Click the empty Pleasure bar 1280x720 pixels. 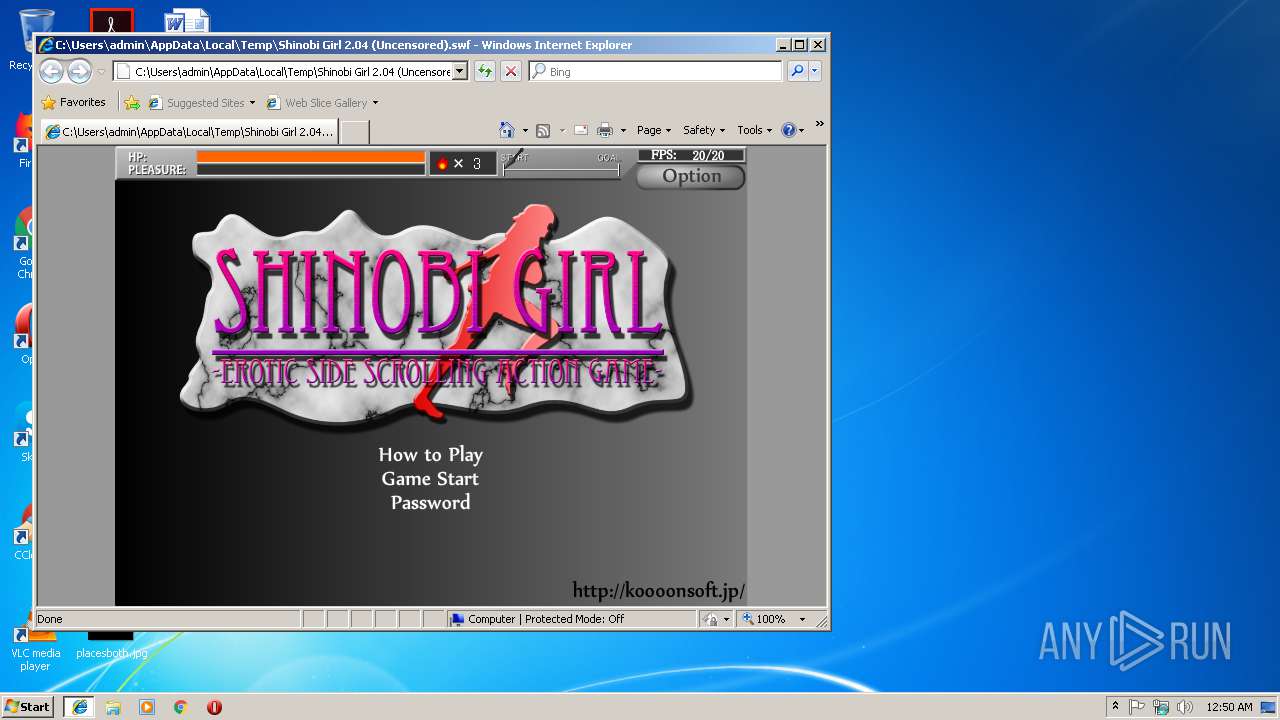(x=311, y=170)
